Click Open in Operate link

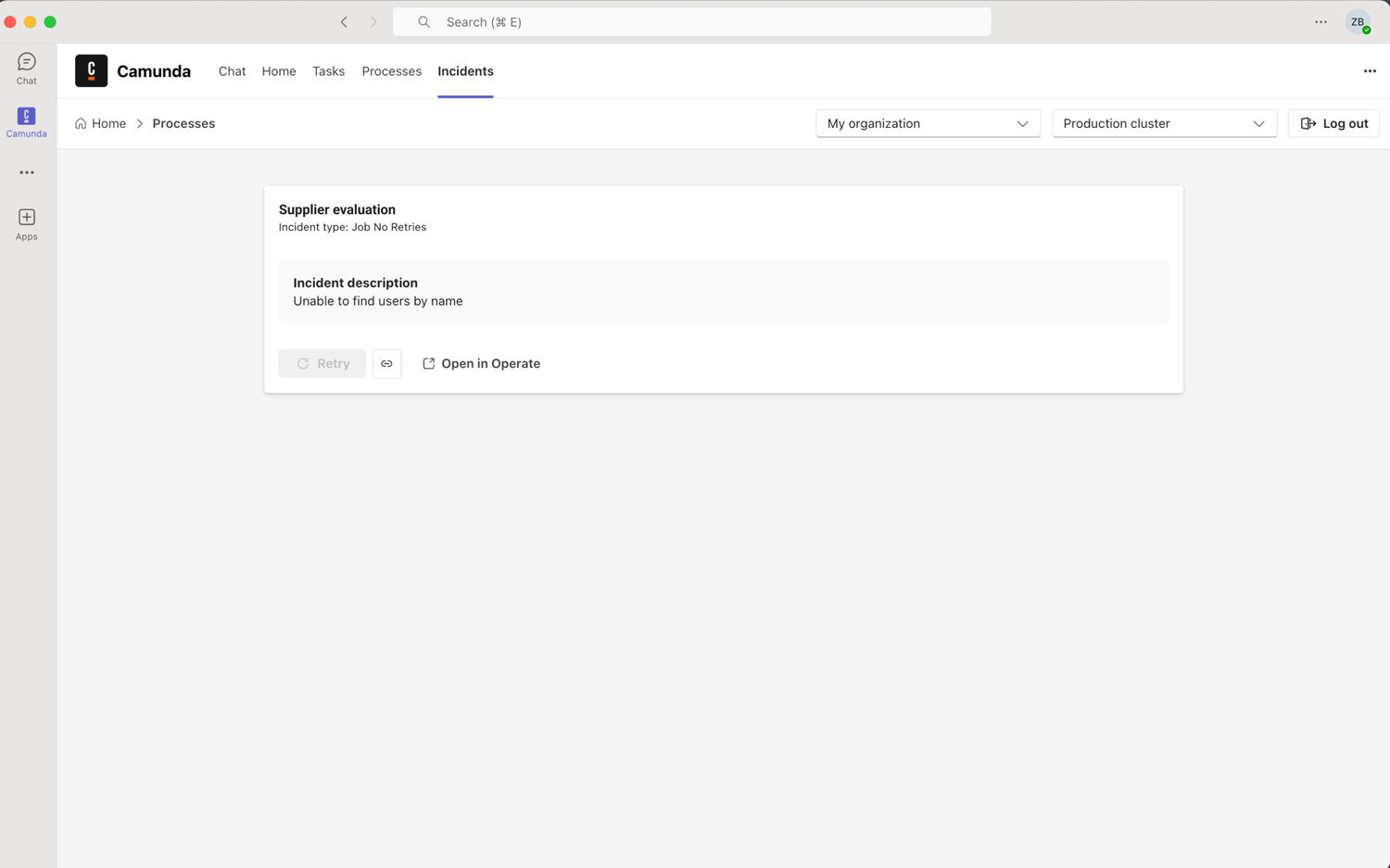[481, 364]
